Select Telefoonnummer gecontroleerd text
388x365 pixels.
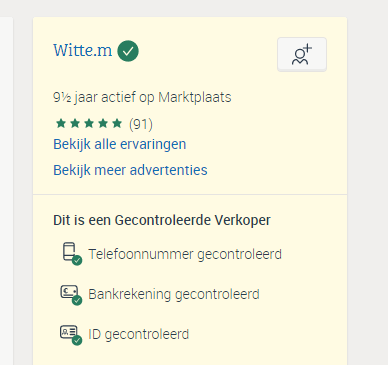click(x=185, y=254)
